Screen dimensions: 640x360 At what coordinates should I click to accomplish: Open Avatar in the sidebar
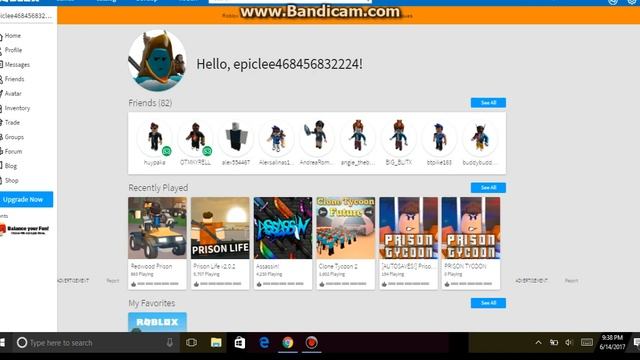tap(13, 93)
